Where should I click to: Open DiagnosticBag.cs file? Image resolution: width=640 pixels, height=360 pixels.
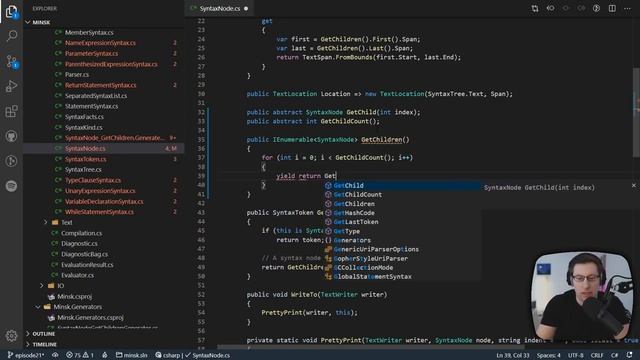[x=84, y=254]
